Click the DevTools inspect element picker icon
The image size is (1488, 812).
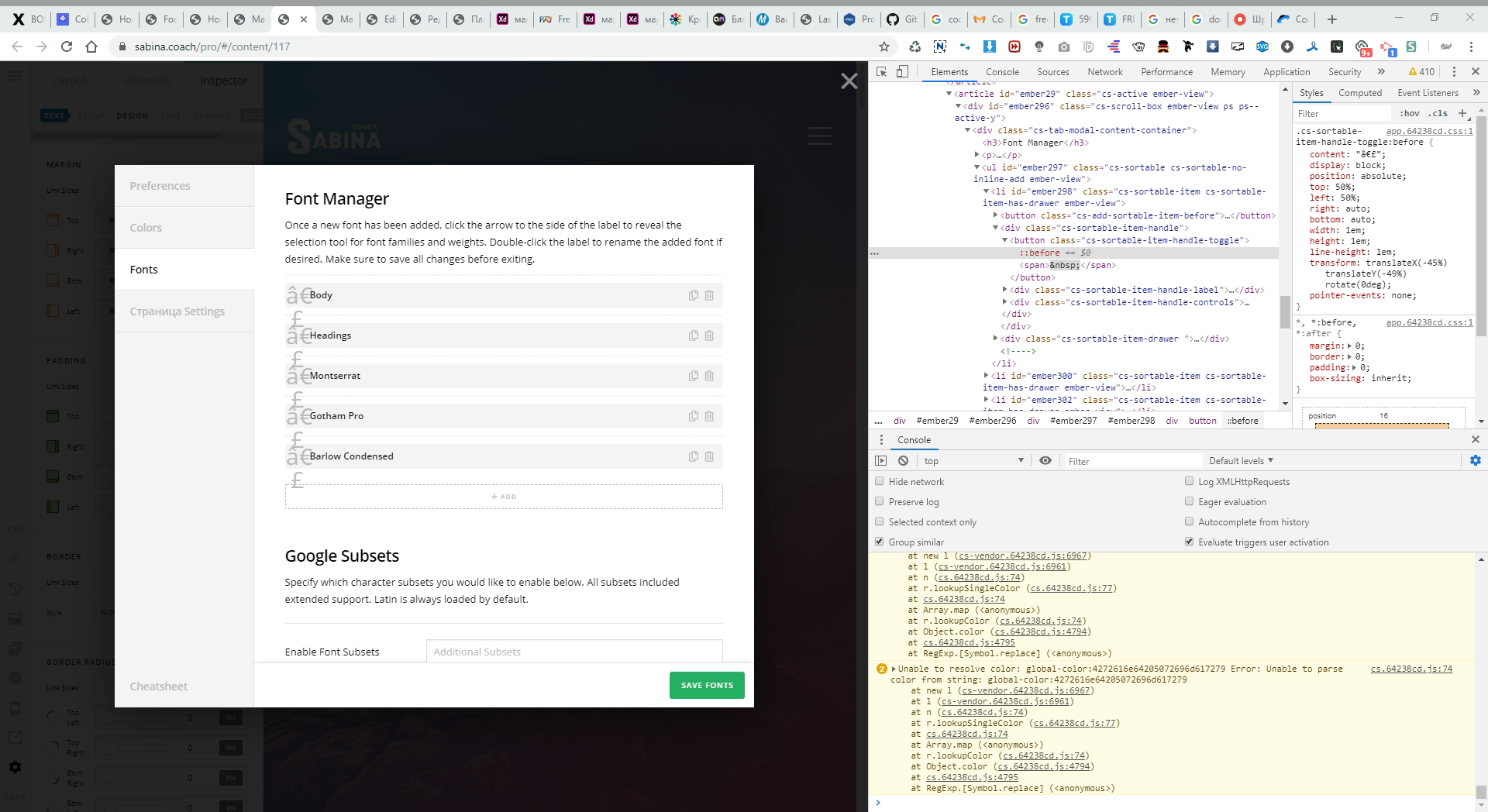(x=881, y=71)
